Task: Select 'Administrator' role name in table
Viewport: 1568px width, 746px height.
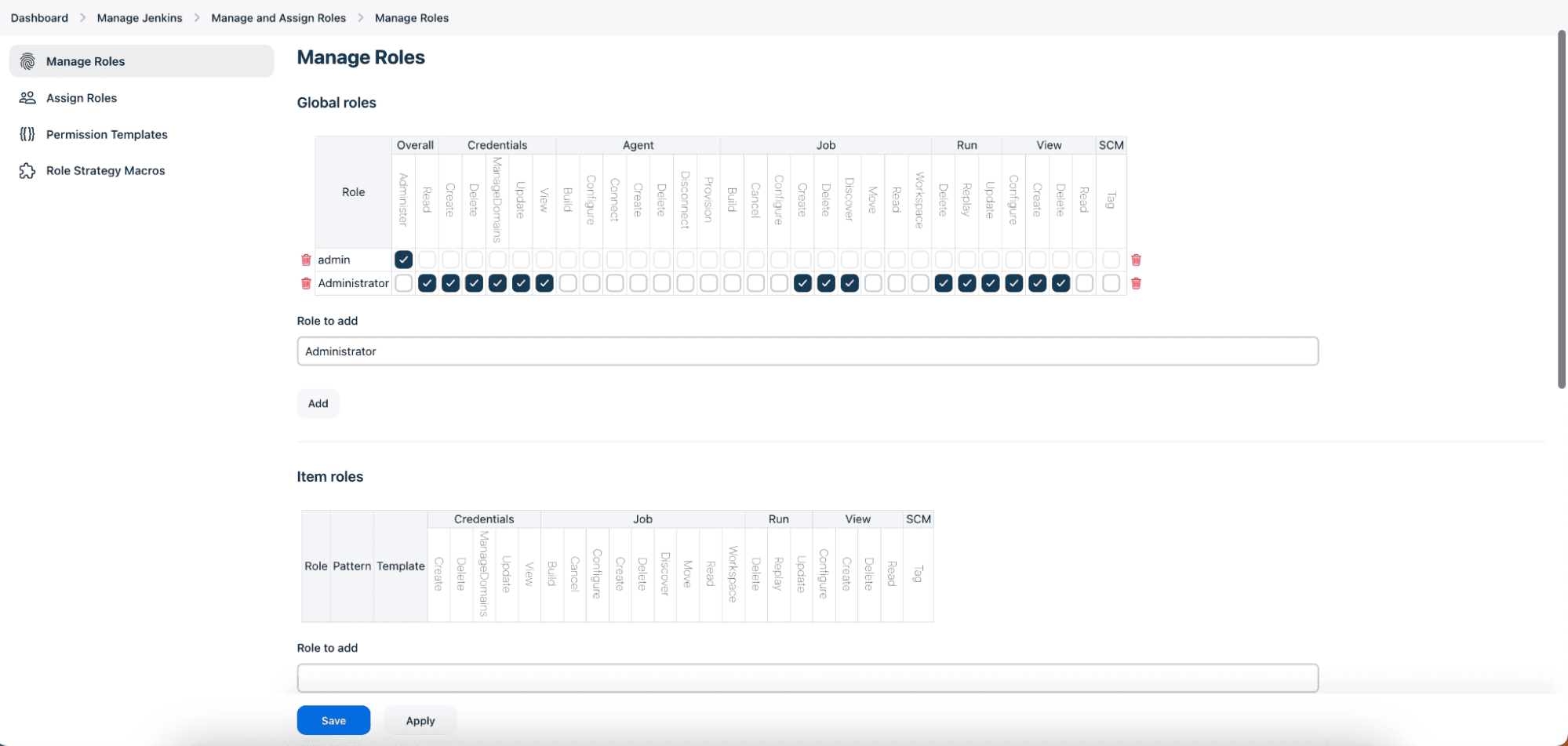Action: coord(353,283)
